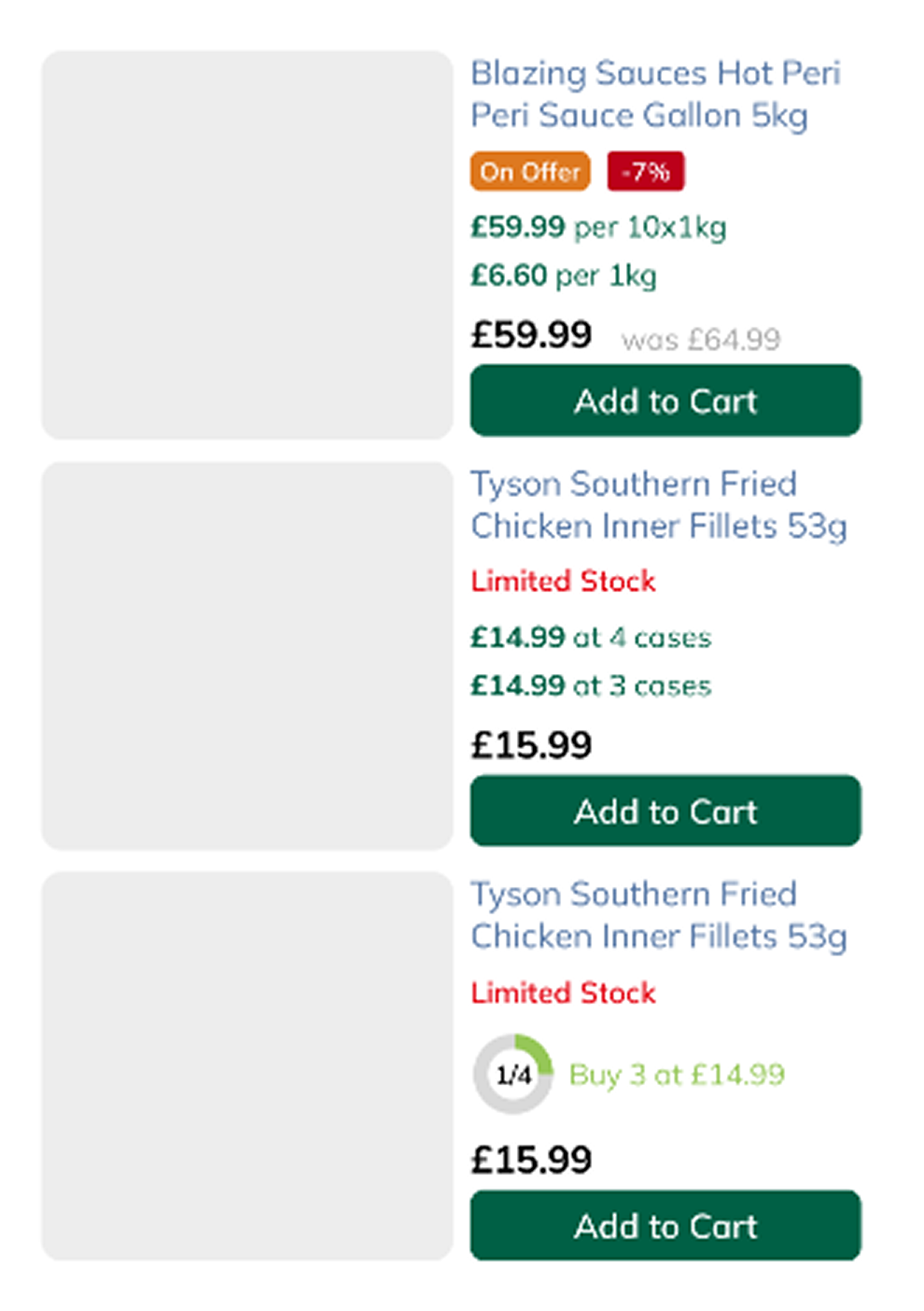This screenshot has height=1311, width=924.
Task: Click the Buy 3 at £14.99 offer text
Action: [x=677, y=1075]
